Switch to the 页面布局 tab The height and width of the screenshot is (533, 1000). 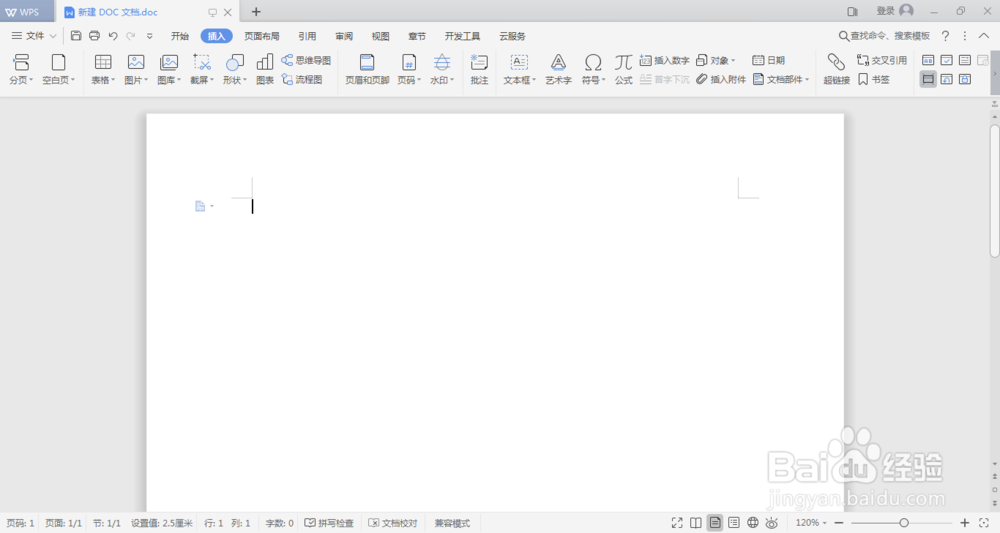pos(261,36)
